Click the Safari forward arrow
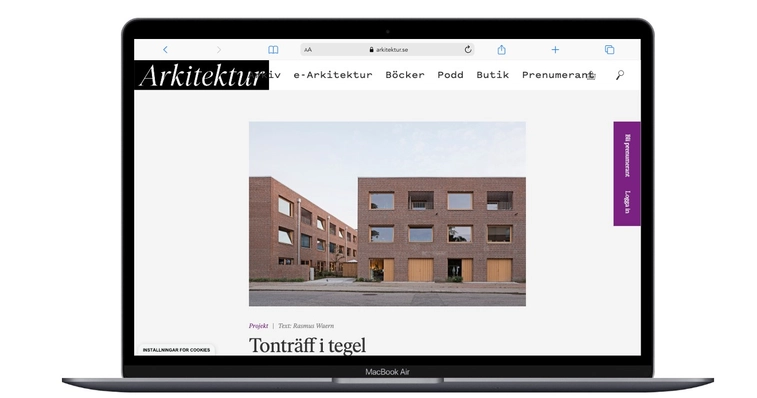This screenshot has height=398, width=757. (x=219, y=50)
